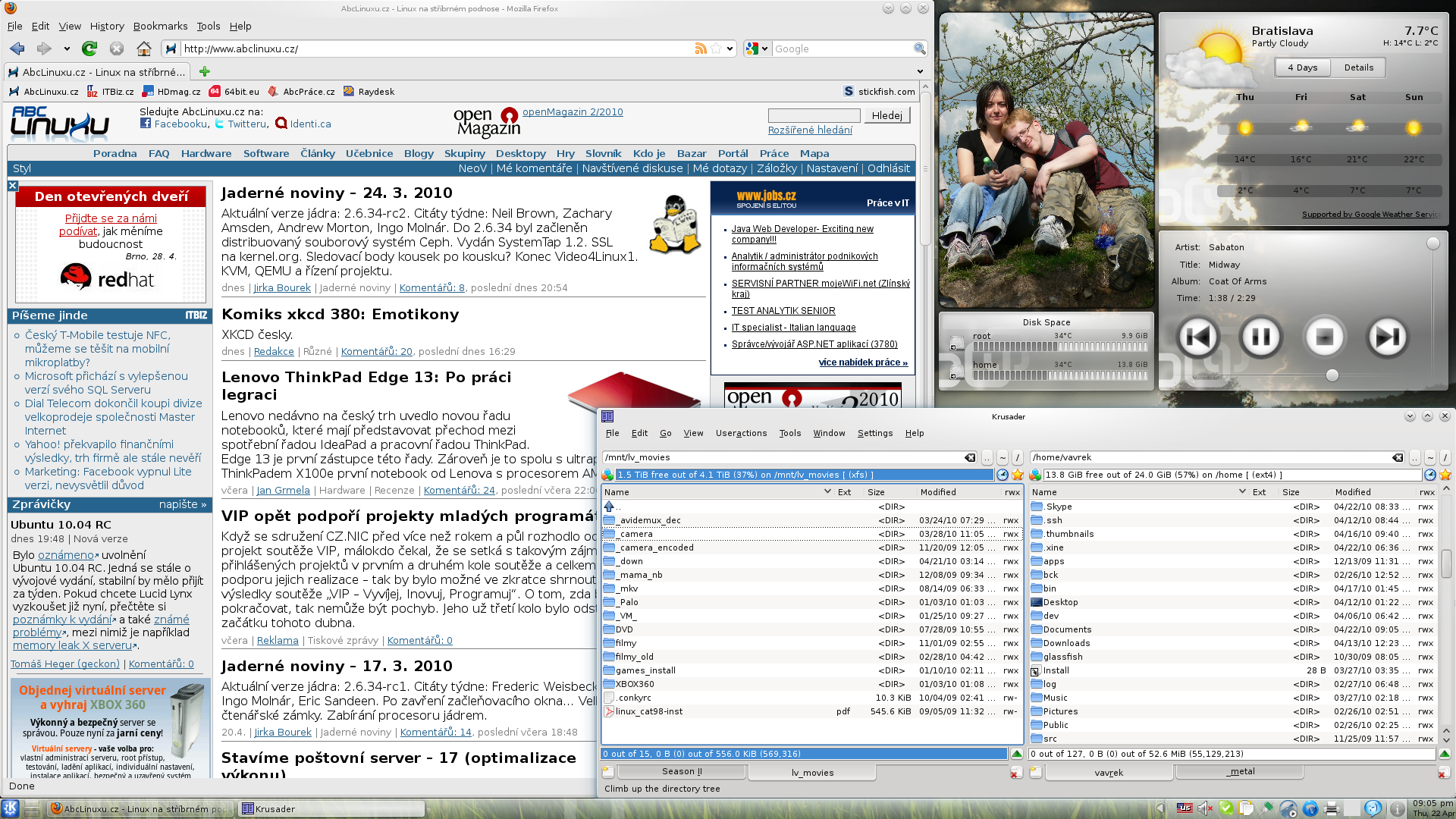This screenshot has height=819, width=1456.
Task: Stop playback in music widget
Action: tap(1324, 337)
